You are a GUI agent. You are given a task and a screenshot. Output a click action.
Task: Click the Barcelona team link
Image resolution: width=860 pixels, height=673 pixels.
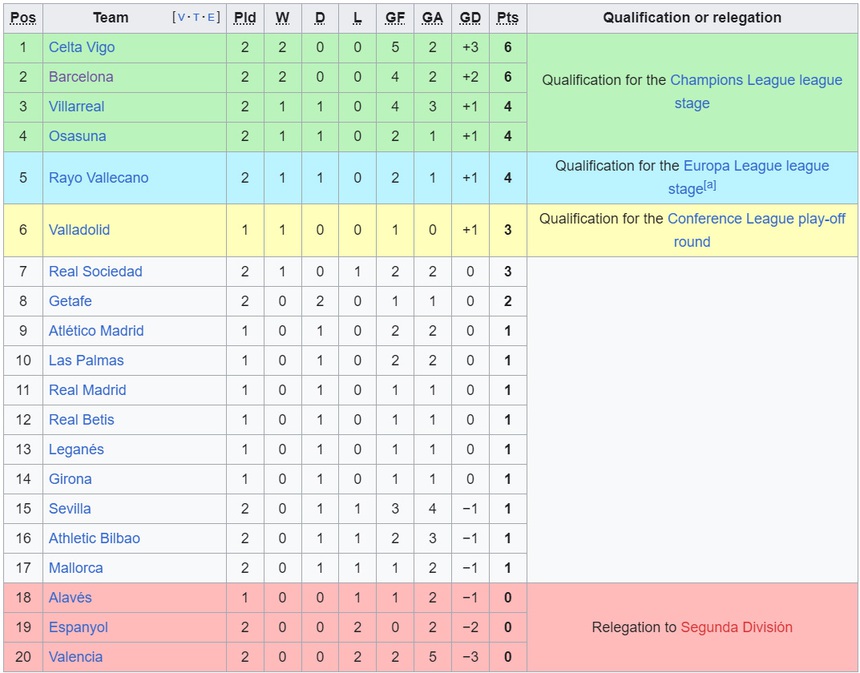[81, 77]
